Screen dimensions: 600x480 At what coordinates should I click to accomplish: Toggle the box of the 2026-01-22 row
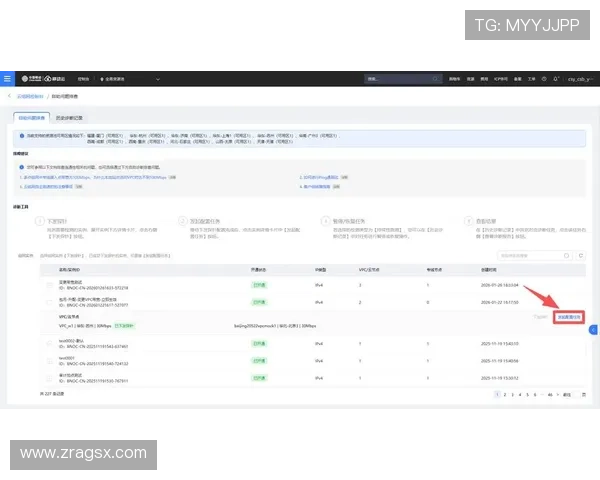(x=49, y=302)
